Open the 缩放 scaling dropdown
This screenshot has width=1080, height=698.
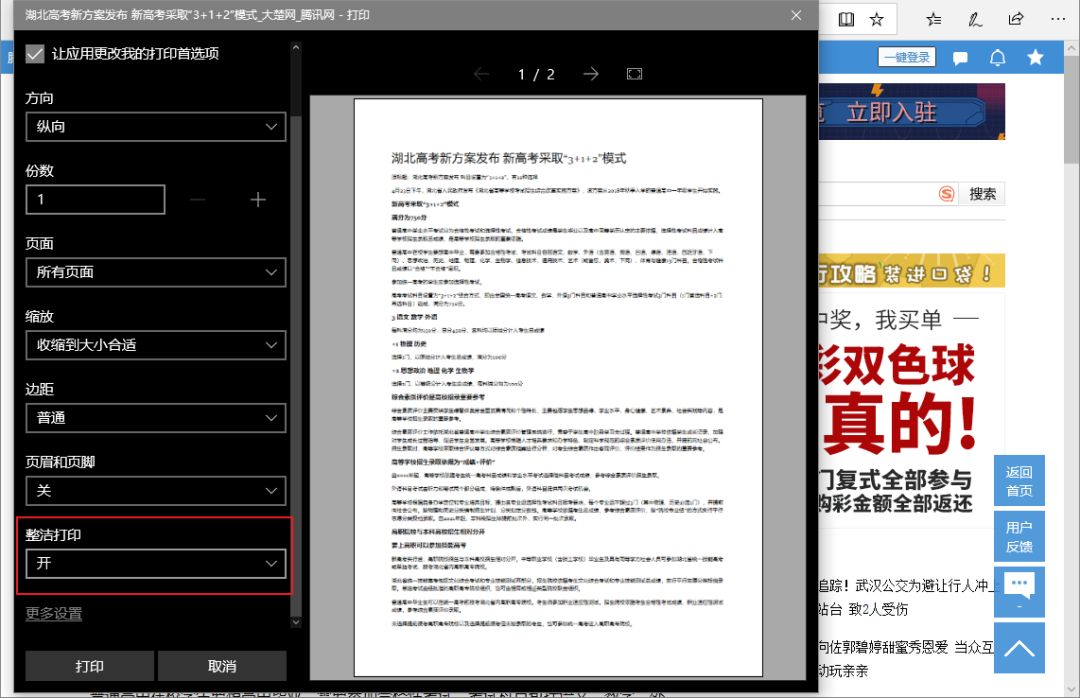coord(155,345)
